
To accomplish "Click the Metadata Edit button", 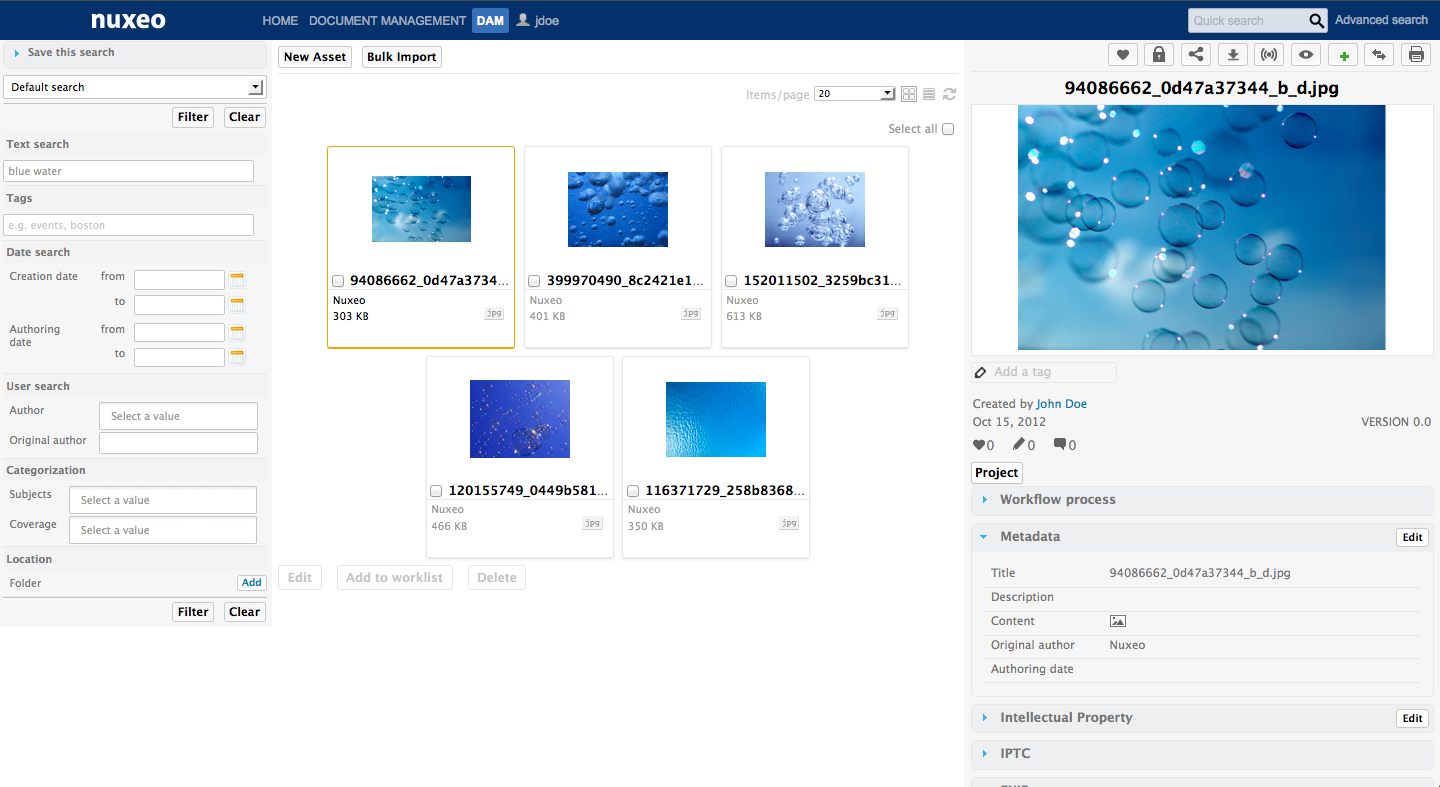I will [x=1412, y=537].
